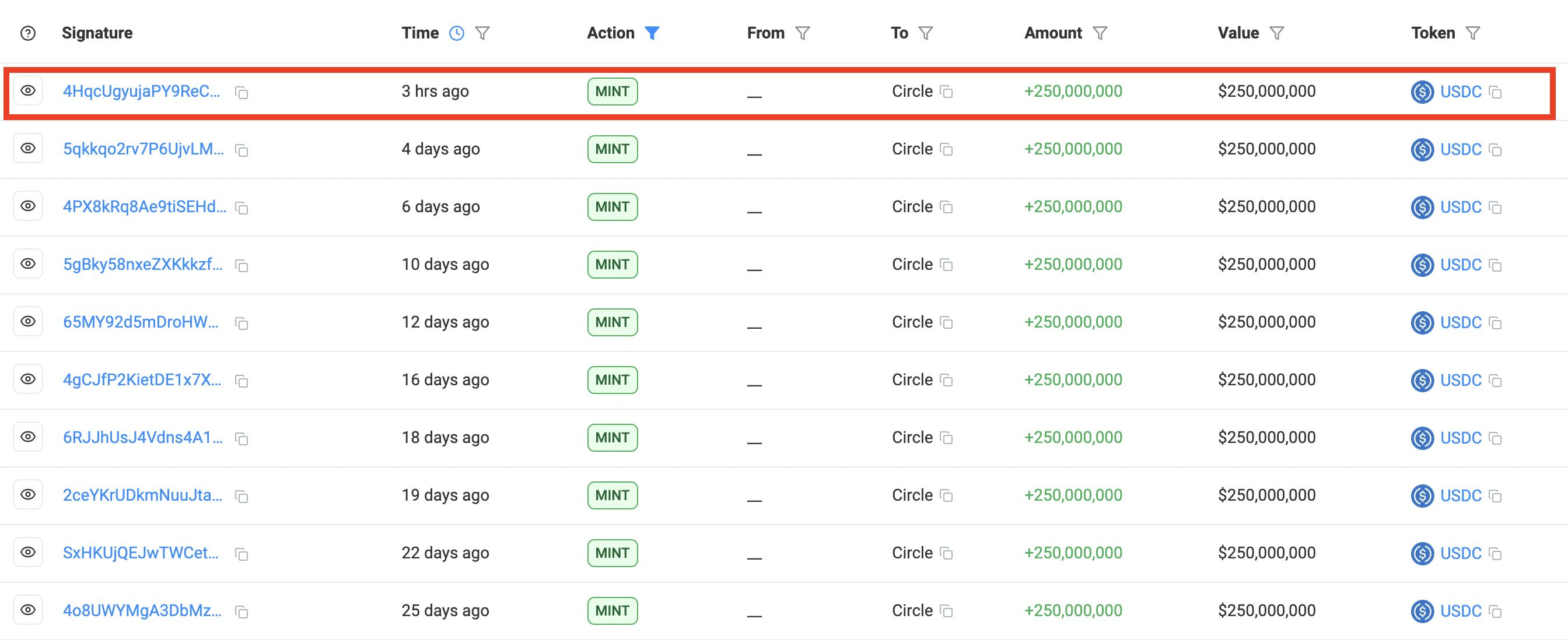Open USDC token link in 10 days ago row
The image size is (1568, 640).
[x=1461, y=265]
